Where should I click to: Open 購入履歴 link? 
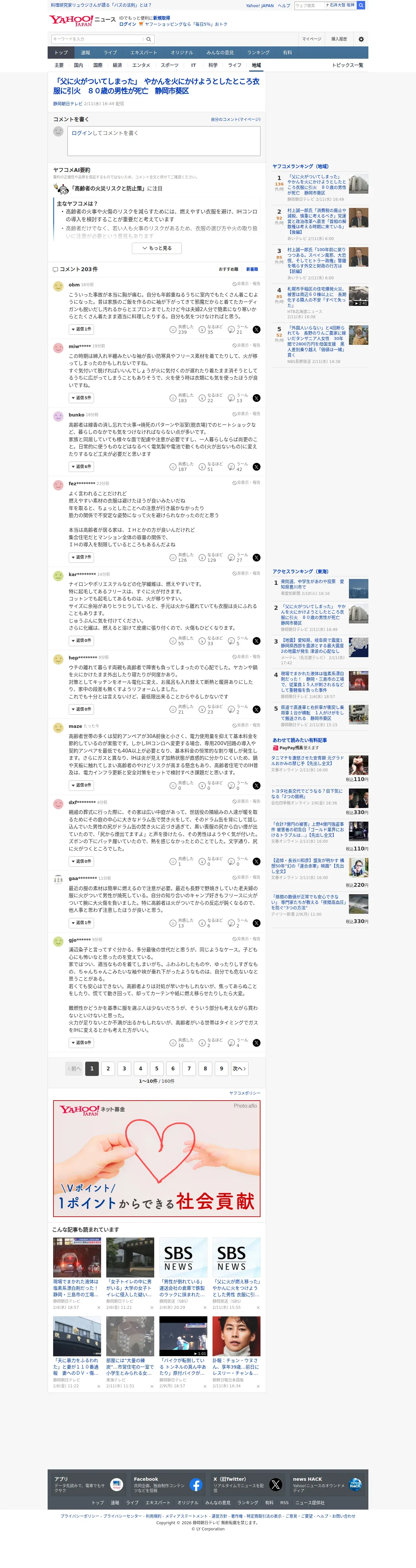(x=339, y=39)
